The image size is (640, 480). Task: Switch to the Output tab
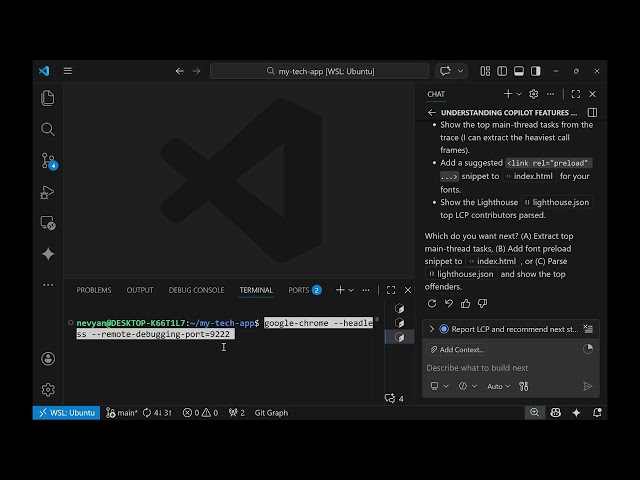tap(140, 290)
